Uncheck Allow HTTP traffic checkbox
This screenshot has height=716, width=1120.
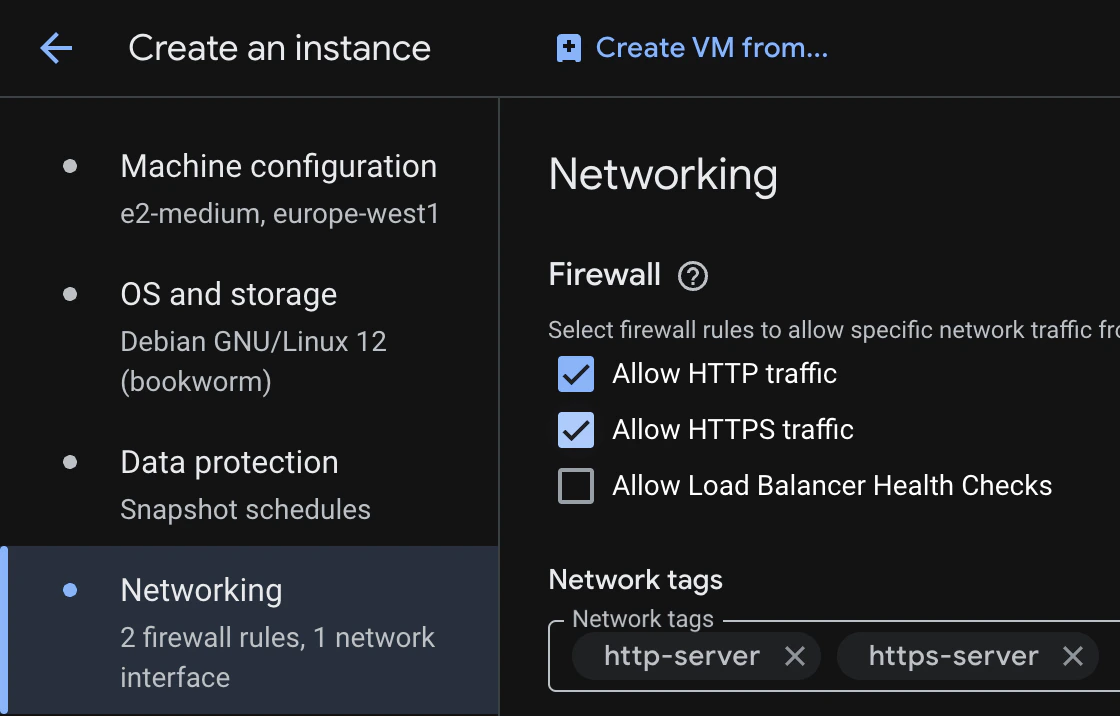click(576, 374)
